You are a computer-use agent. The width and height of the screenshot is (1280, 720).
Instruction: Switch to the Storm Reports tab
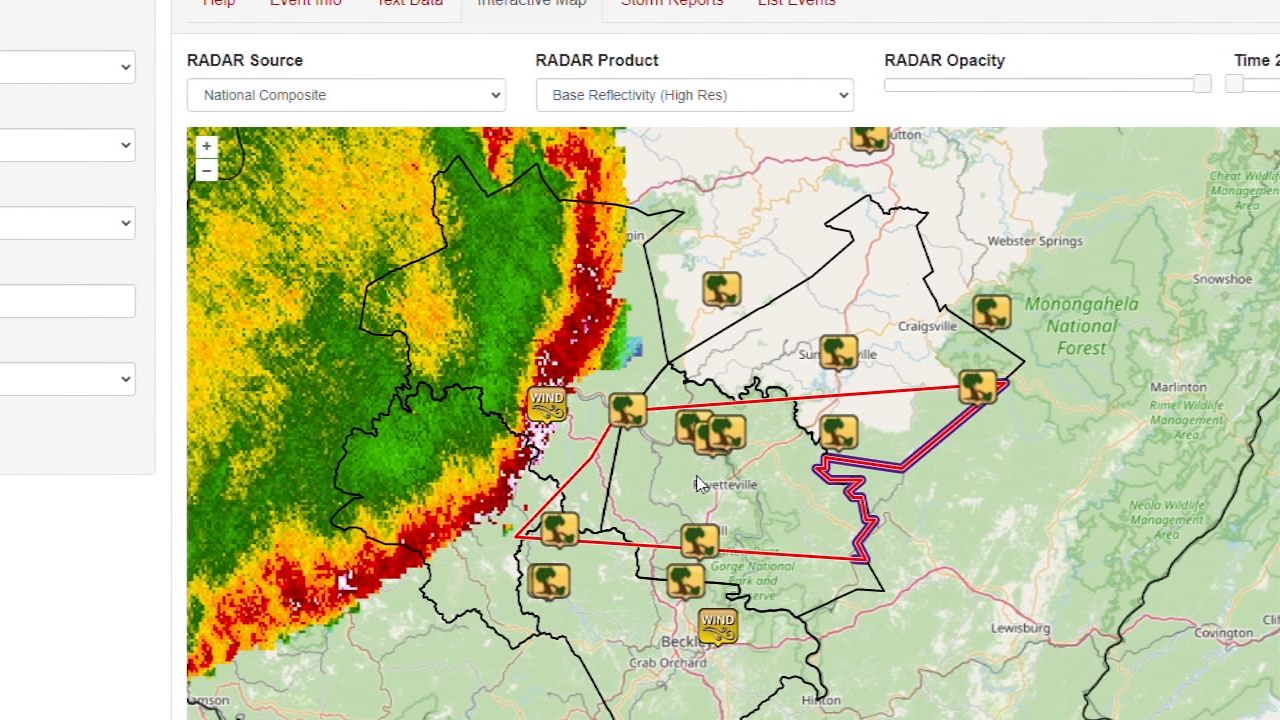672,4
